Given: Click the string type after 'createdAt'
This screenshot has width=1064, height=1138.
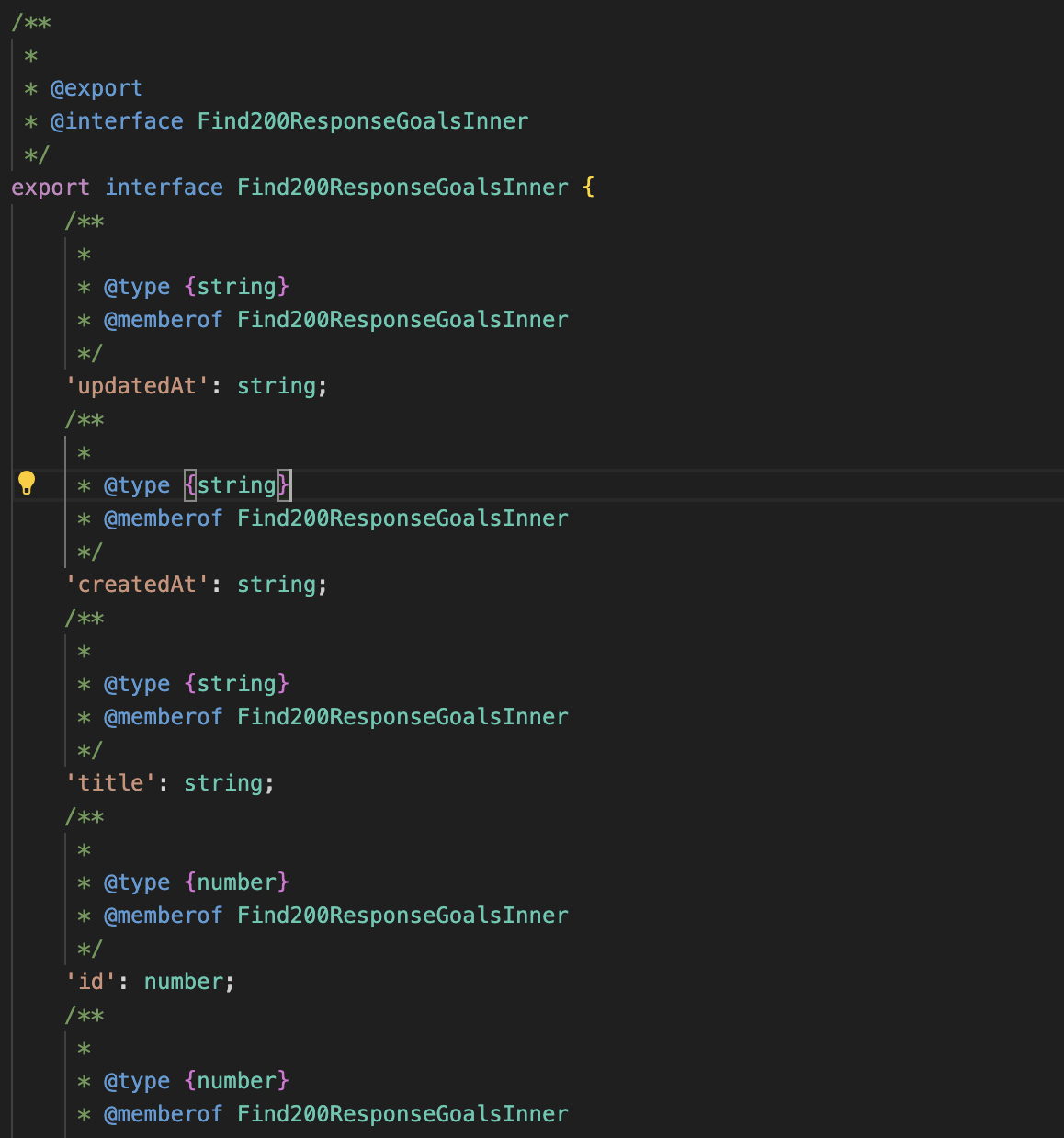Looking at the screenshot, I should click(x=277, y=585).
